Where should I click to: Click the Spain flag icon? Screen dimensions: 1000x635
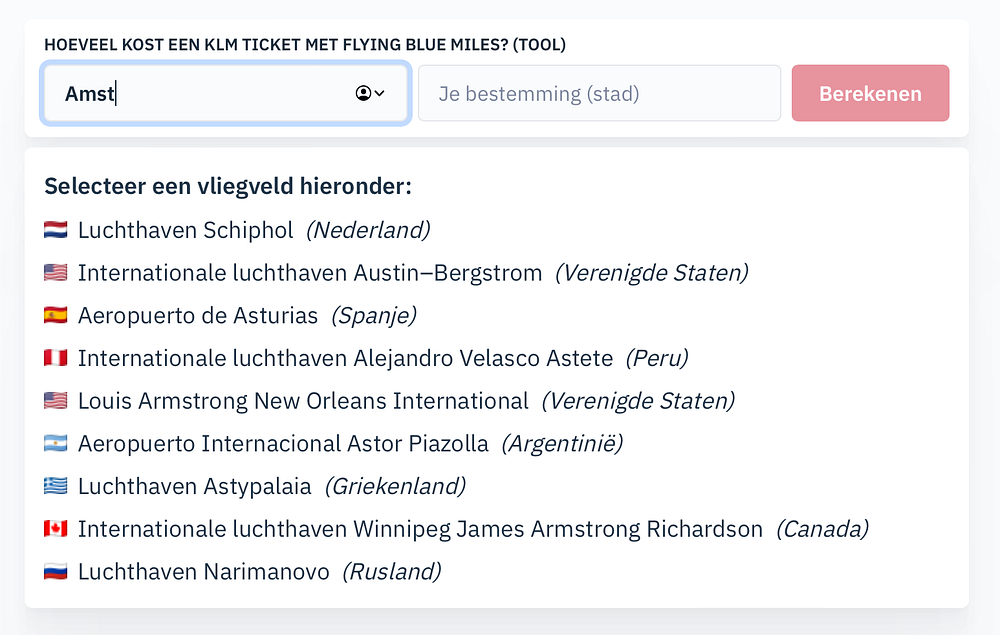(55, 316)
